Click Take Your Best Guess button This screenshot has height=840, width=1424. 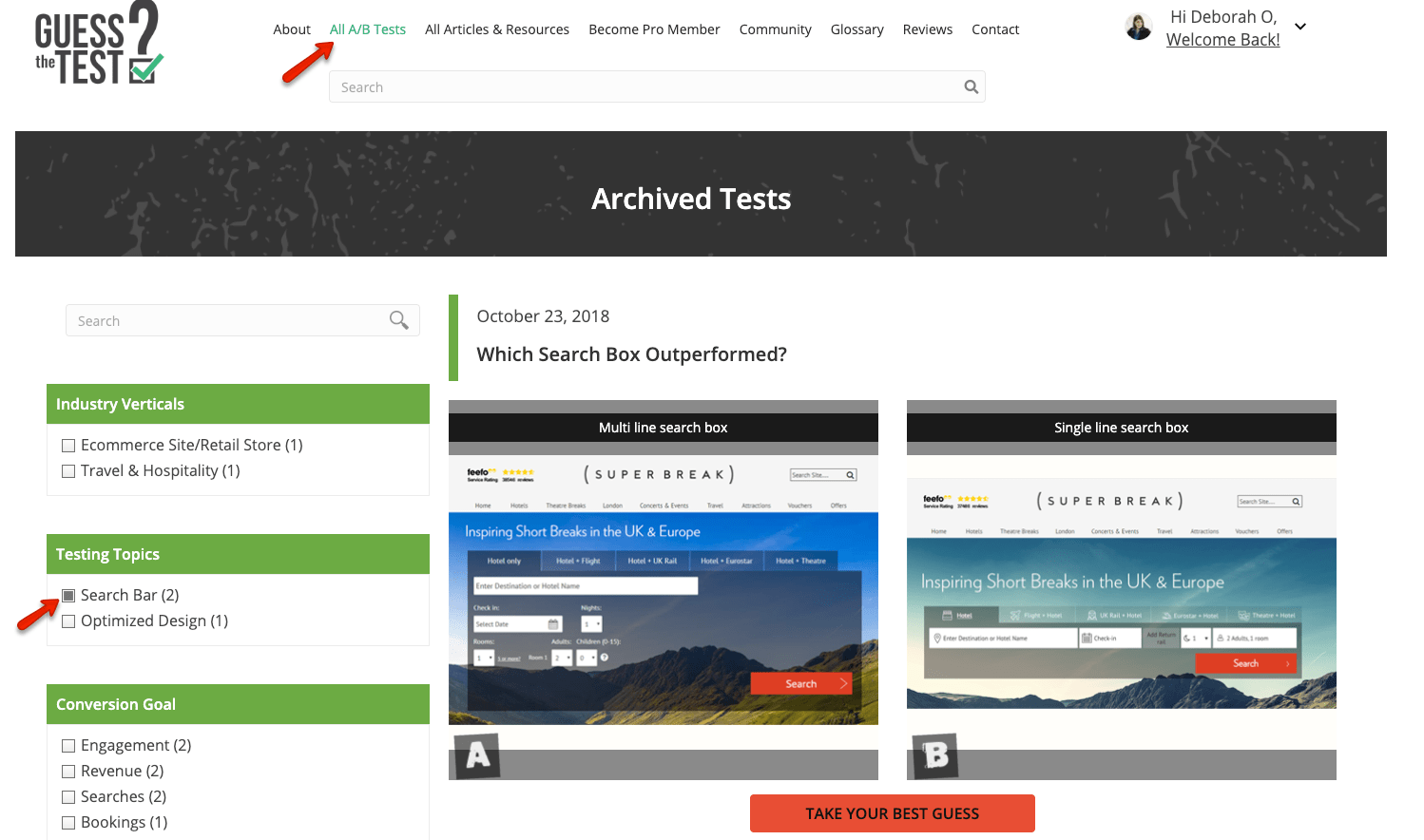pyautogui.click(x=892, y=813)
